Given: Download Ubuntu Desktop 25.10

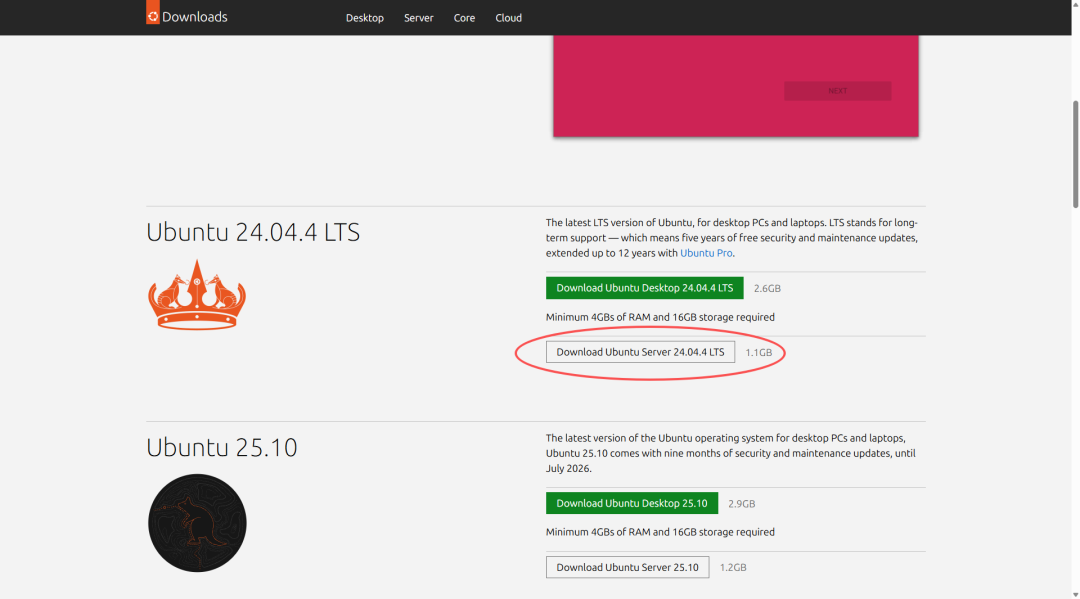Looking at the screenshot, I should pos(632,503).
